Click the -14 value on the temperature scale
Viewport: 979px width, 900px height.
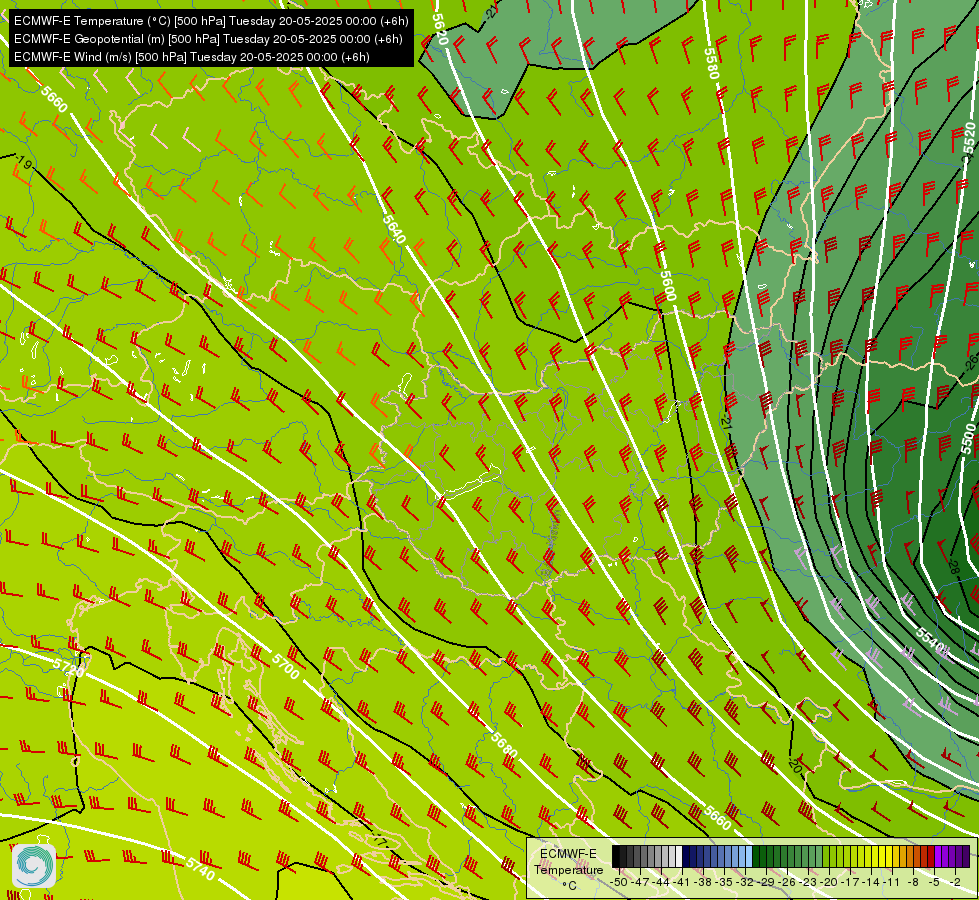[872, 882]
